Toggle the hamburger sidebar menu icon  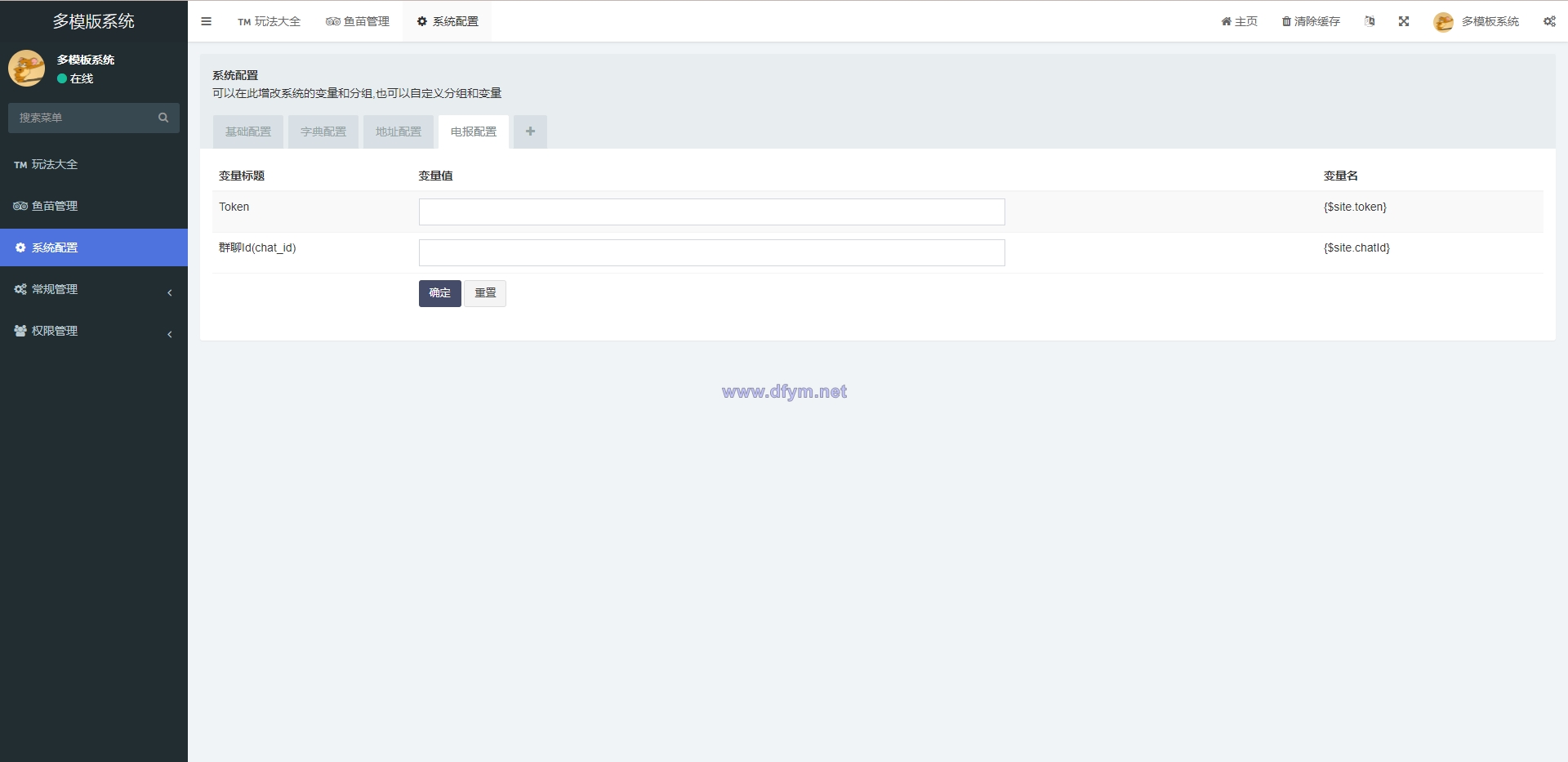[206, 21]
